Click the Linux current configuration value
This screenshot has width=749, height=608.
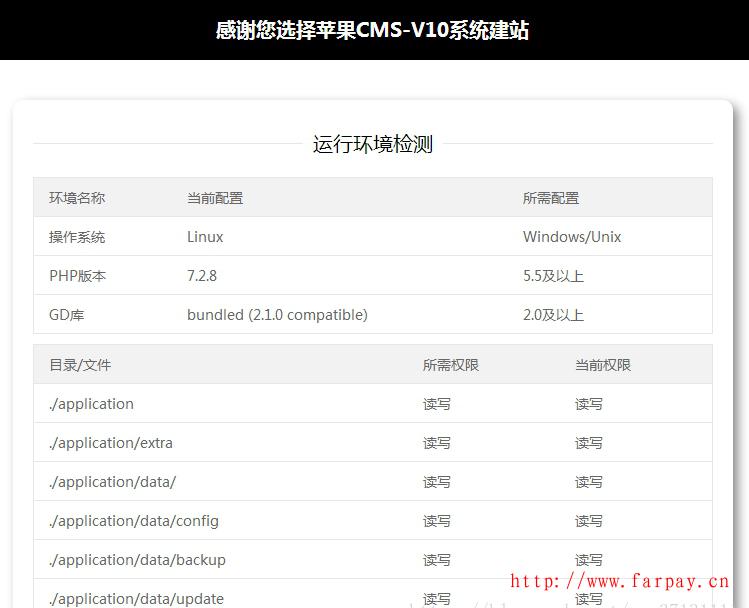(205, 237)
